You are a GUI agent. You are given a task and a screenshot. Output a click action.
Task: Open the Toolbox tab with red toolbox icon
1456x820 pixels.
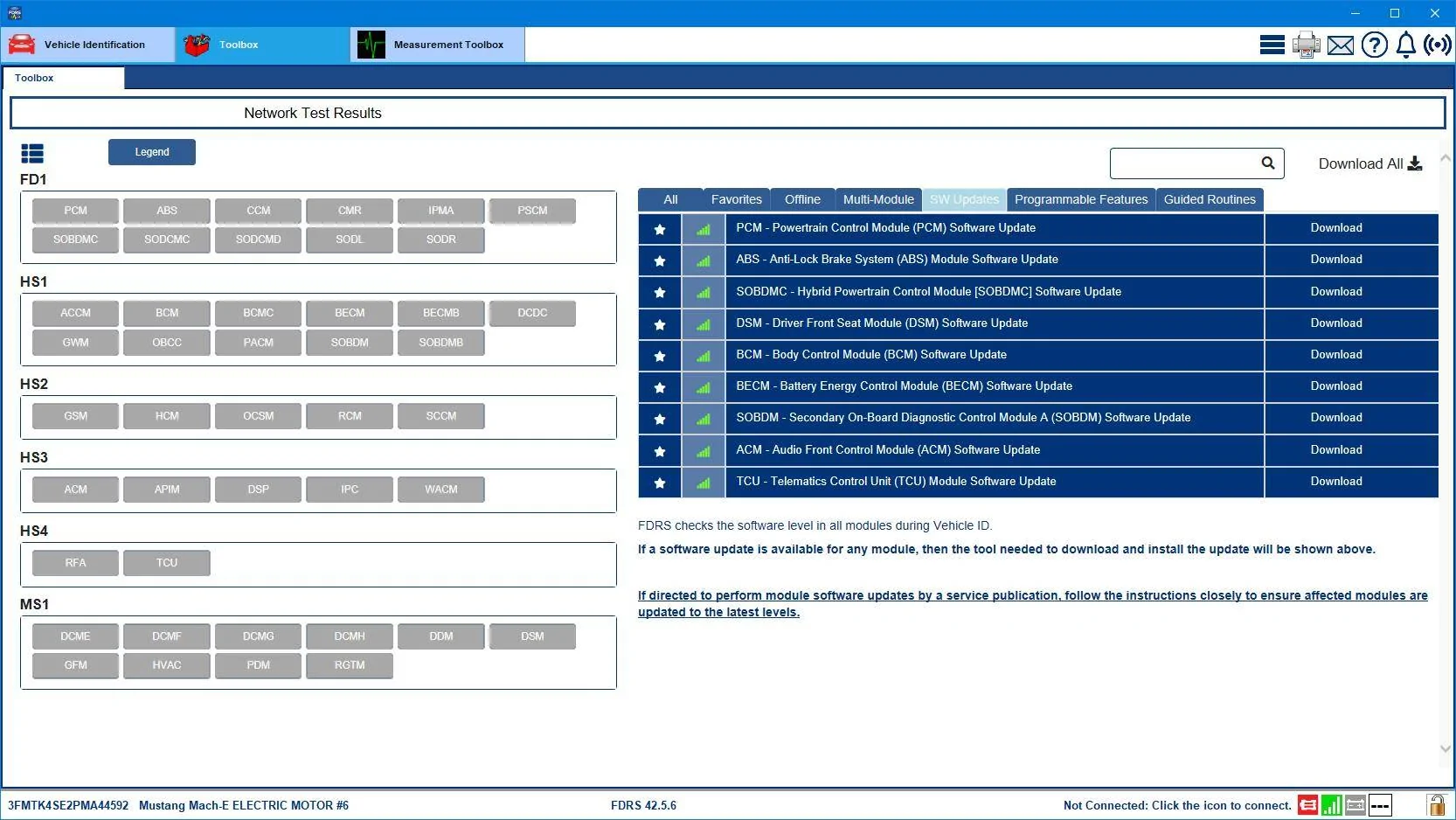pos(262,45)
